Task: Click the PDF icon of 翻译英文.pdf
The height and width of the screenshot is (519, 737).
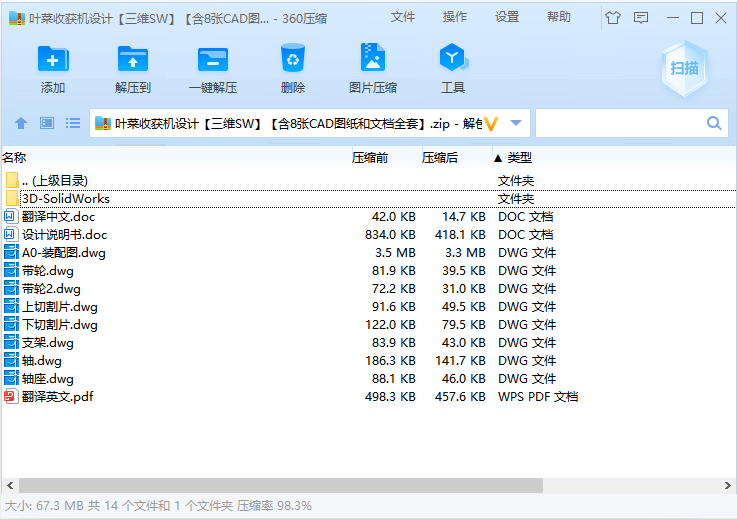Action: pos(11,396)
